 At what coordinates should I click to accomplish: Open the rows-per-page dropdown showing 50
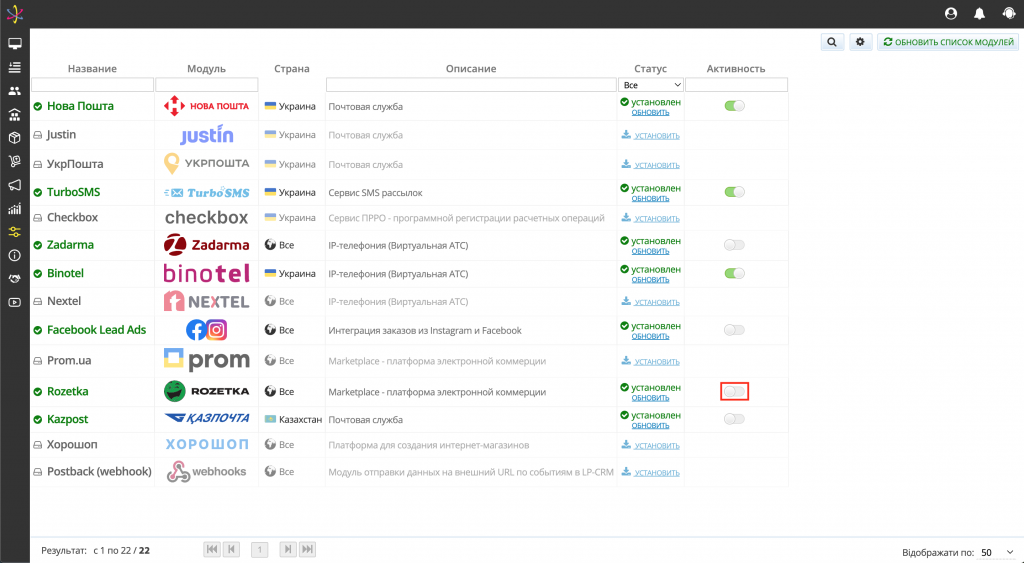coord(997,553)
